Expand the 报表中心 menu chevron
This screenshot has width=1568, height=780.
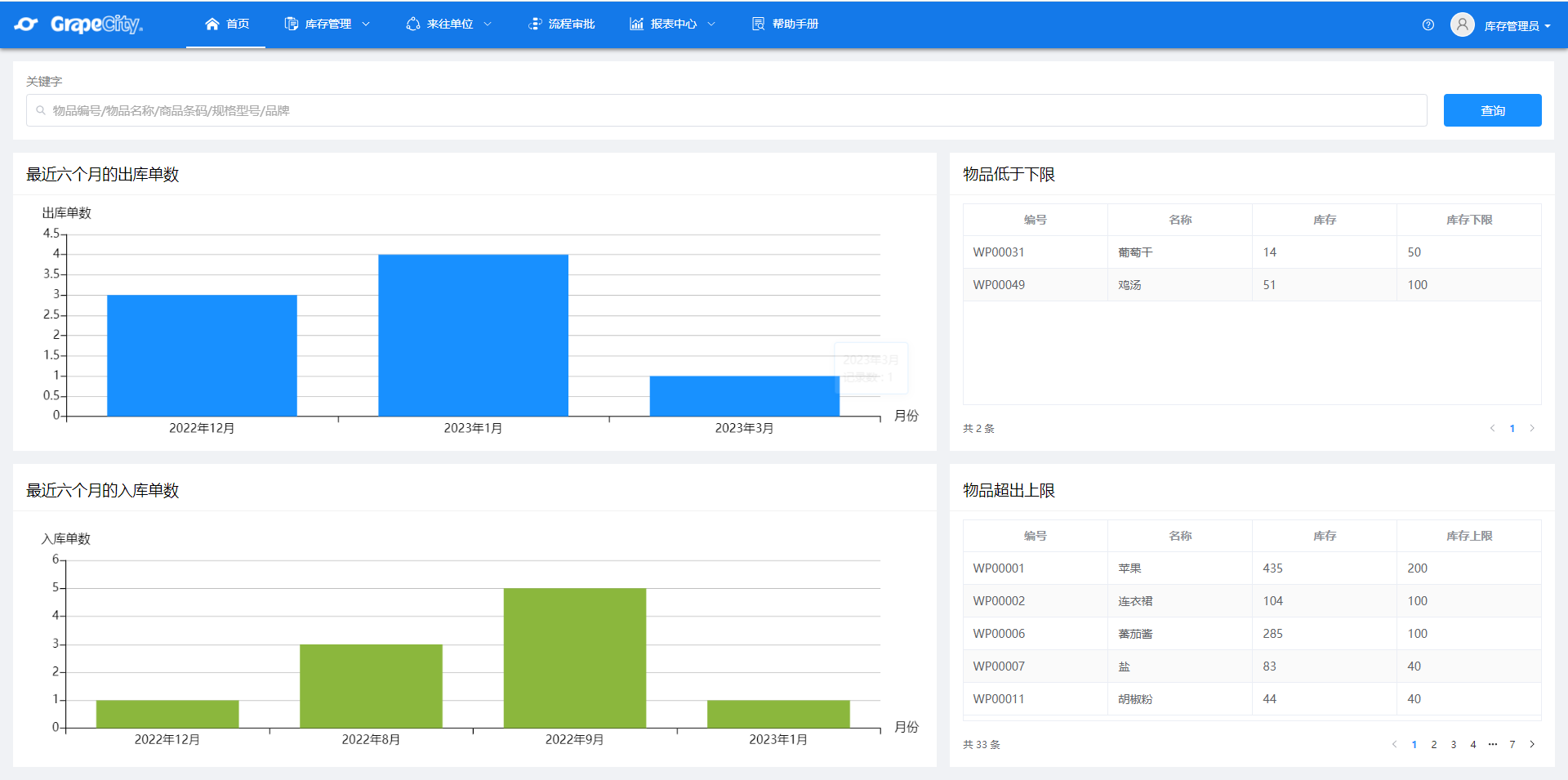711,24
